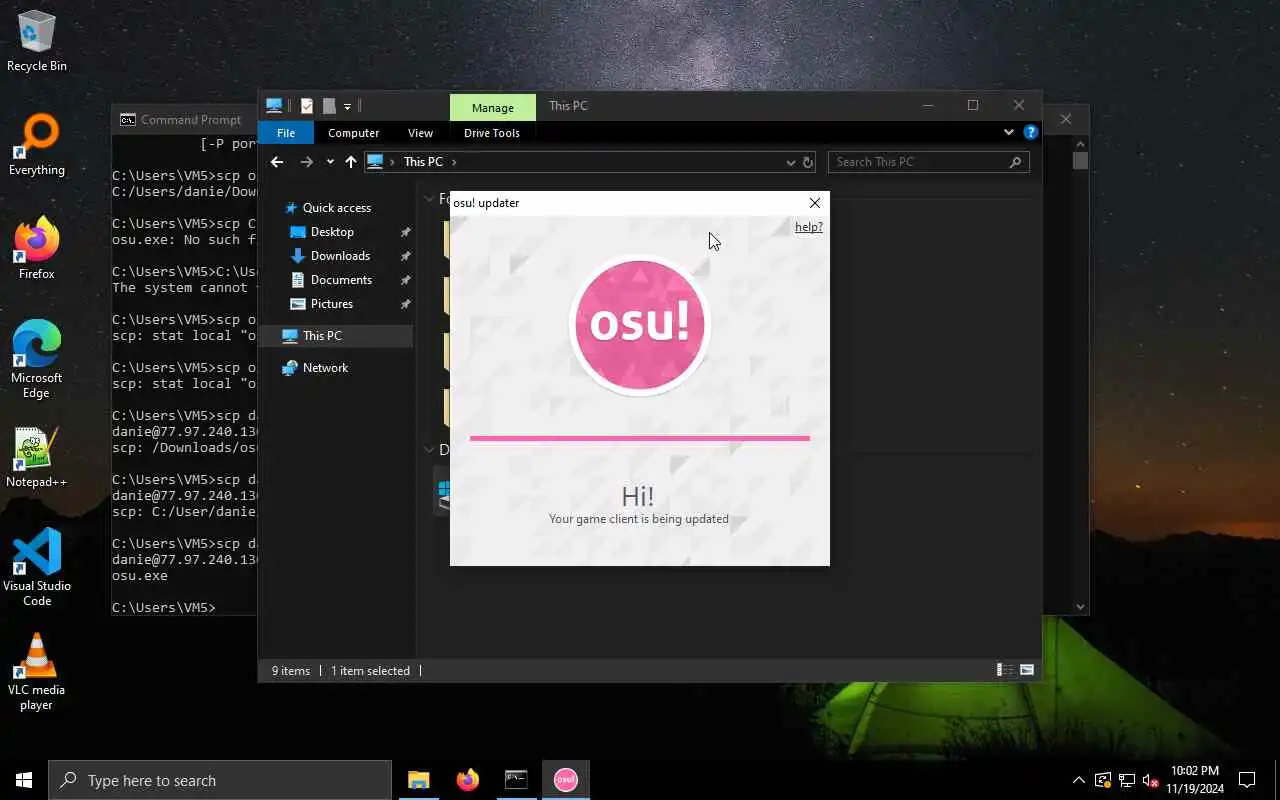Viewport: 1280px width, 800px height.
Task: Expand the Explorer ribbon chevron
Action: click(x=1008, y=132)
